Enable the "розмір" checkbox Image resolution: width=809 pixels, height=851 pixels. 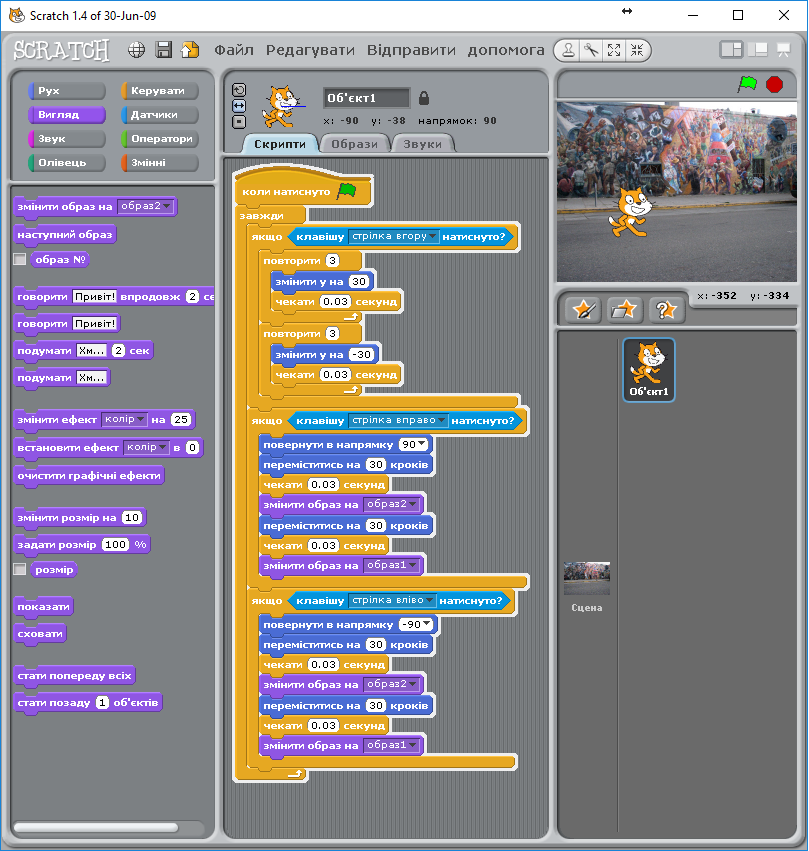(17, 569)
